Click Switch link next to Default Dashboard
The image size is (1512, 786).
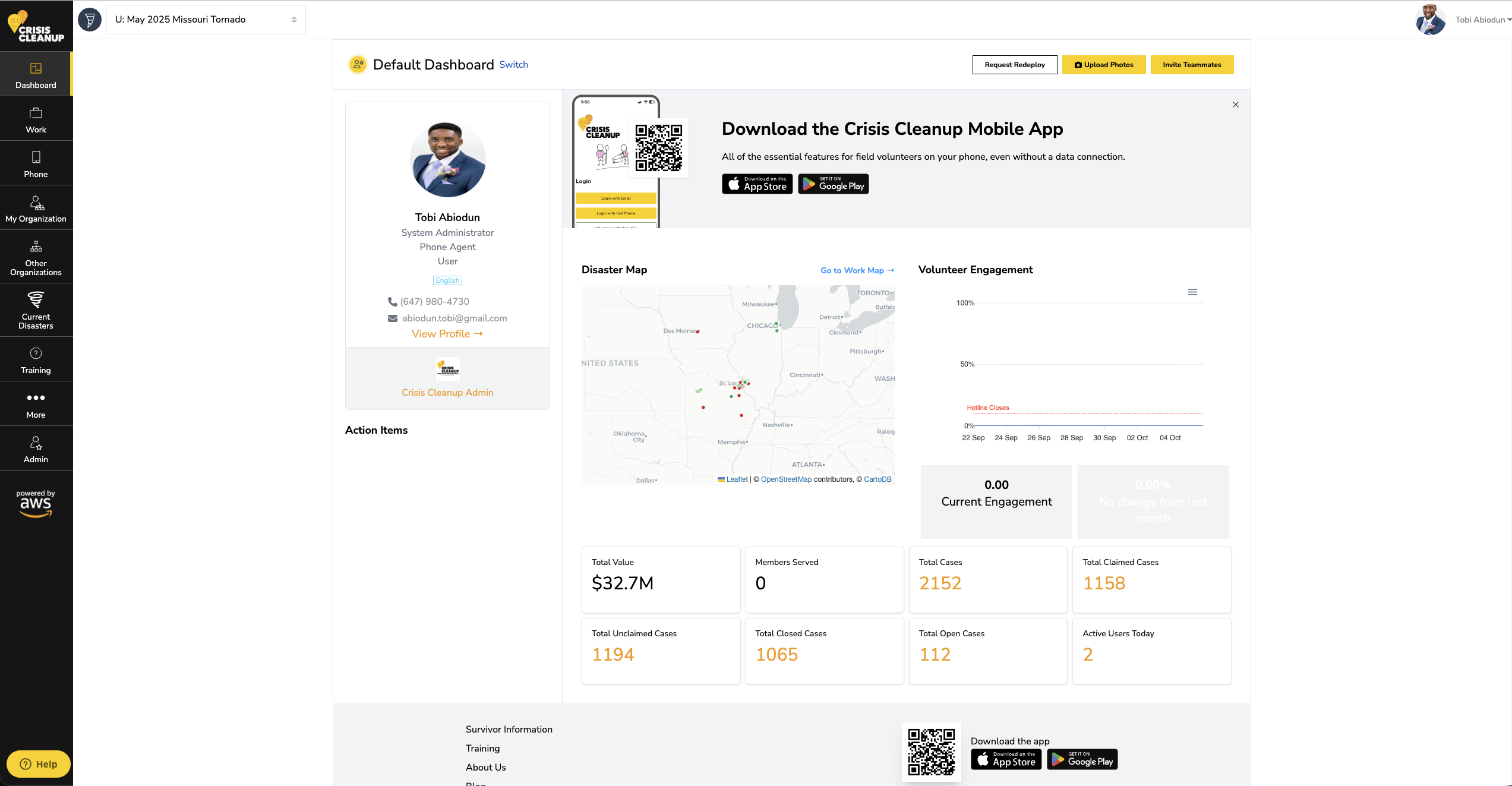click(x=513, y=65)
